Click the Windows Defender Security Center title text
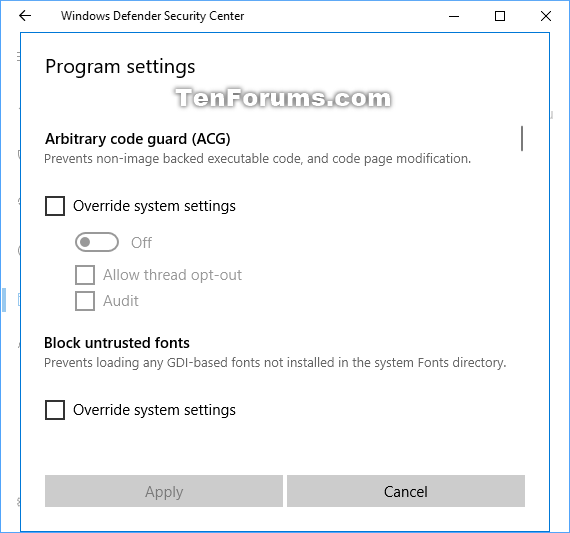570x533 pixels. point(152,16)
